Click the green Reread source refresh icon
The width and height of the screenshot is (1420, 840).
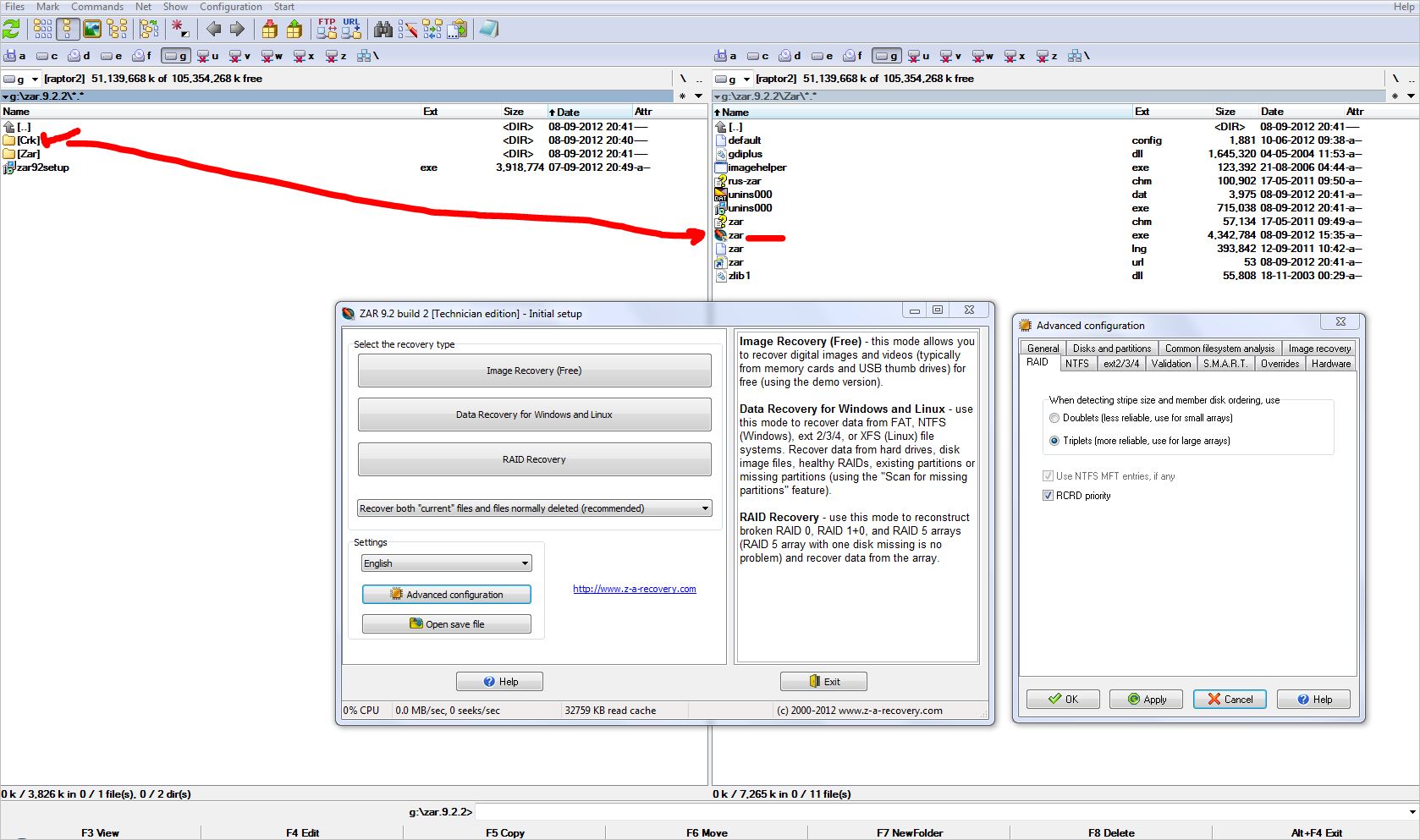click(12, 30)
